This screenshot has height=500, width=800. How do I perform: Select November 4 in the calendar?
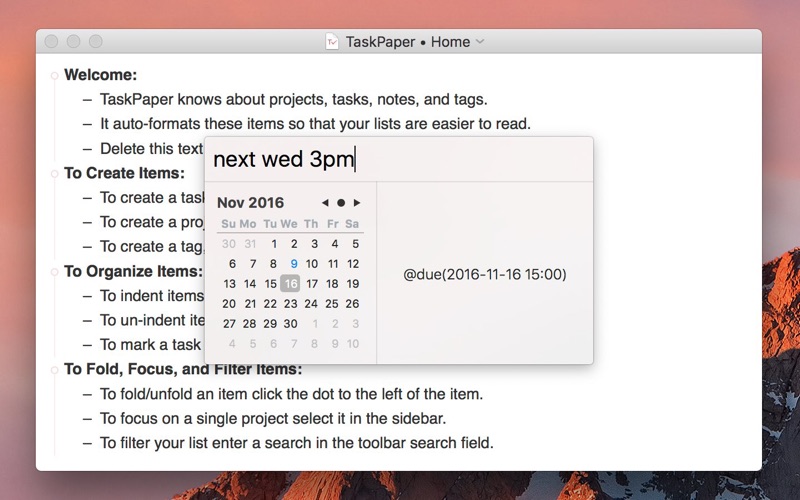pyautogui.click(x=335, y=244)
